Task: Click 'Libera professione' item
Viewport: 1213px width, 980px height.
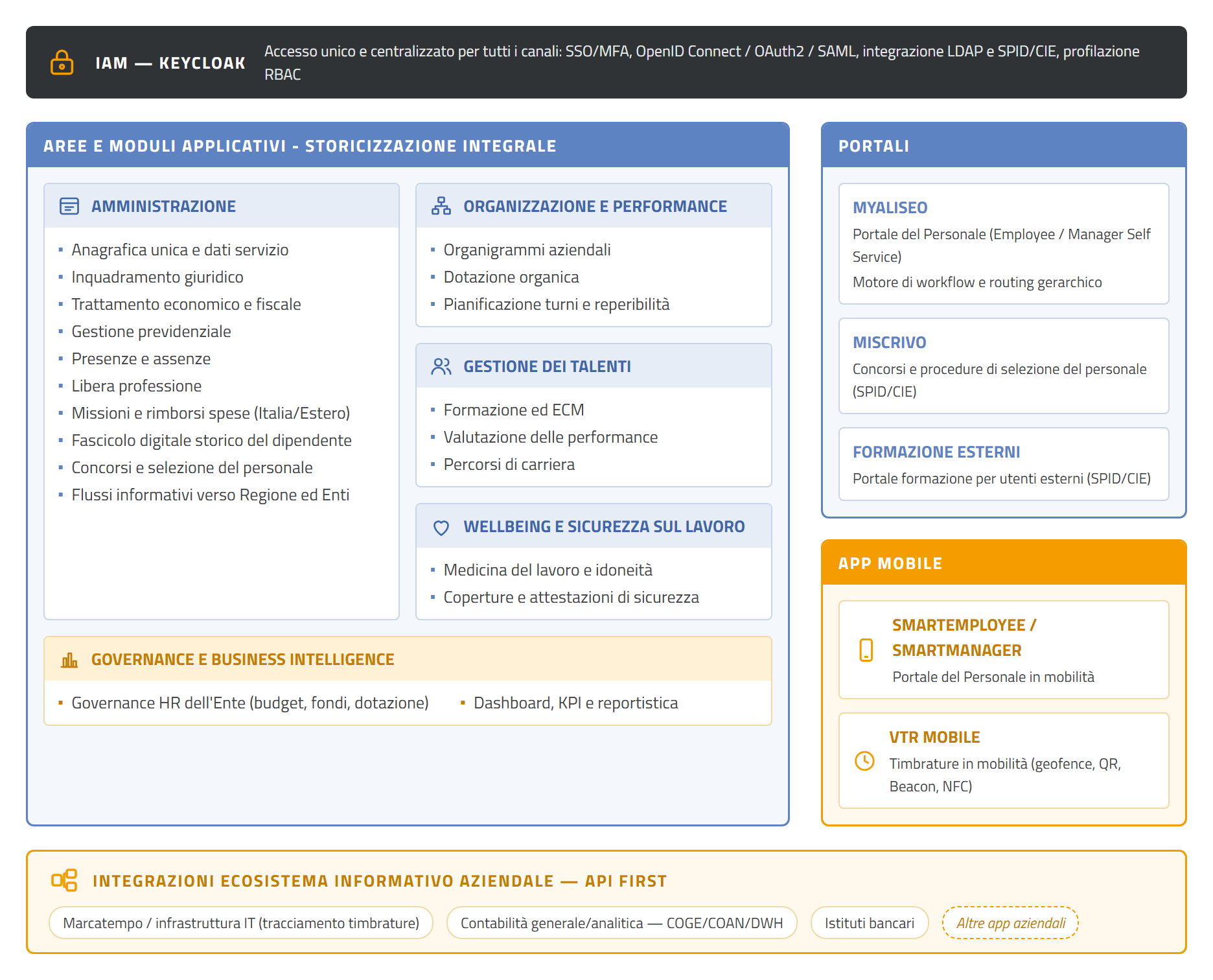Action: click(137, 386)
